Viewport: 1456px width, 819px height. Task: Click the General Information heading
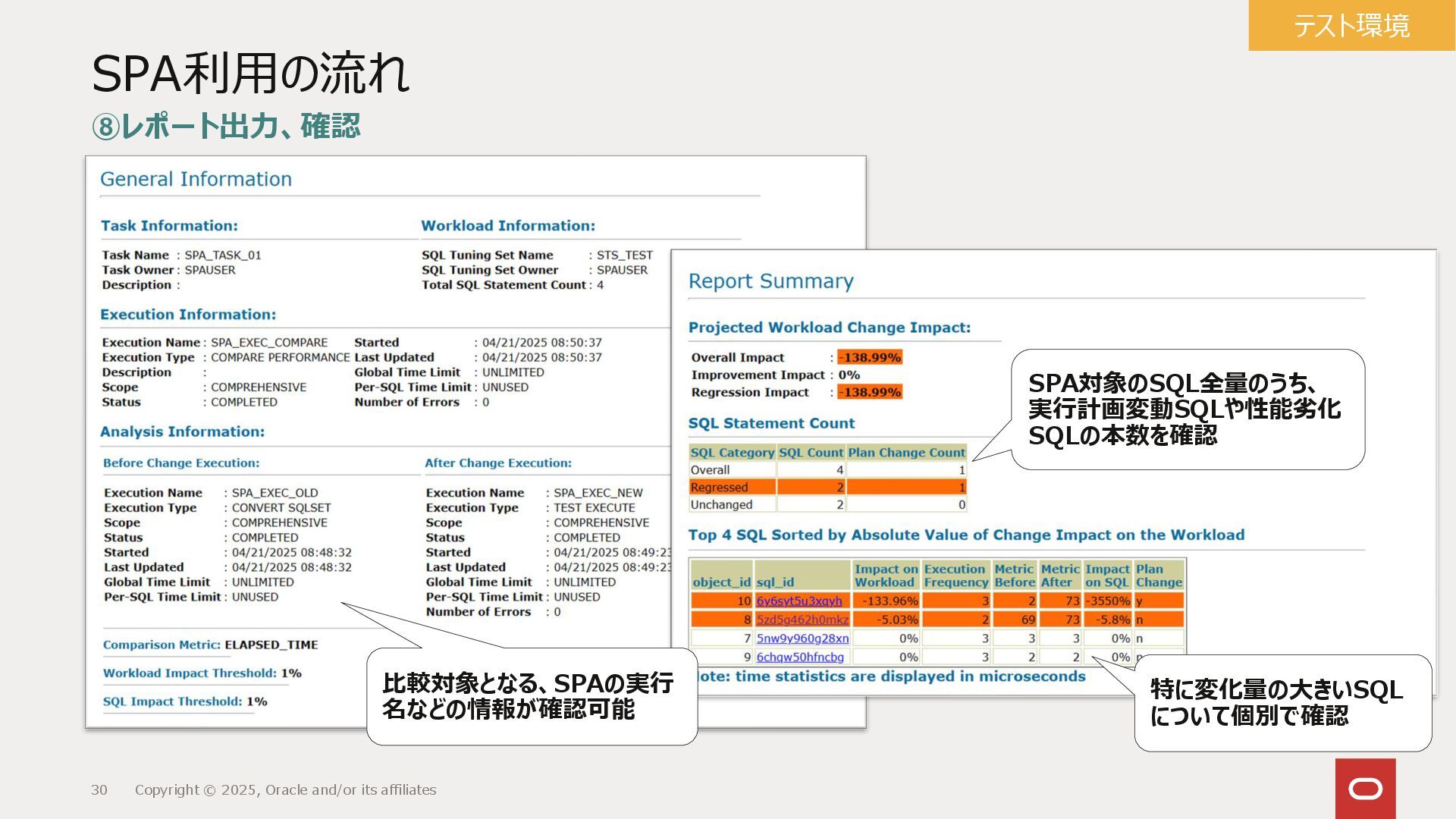(196, 179)
